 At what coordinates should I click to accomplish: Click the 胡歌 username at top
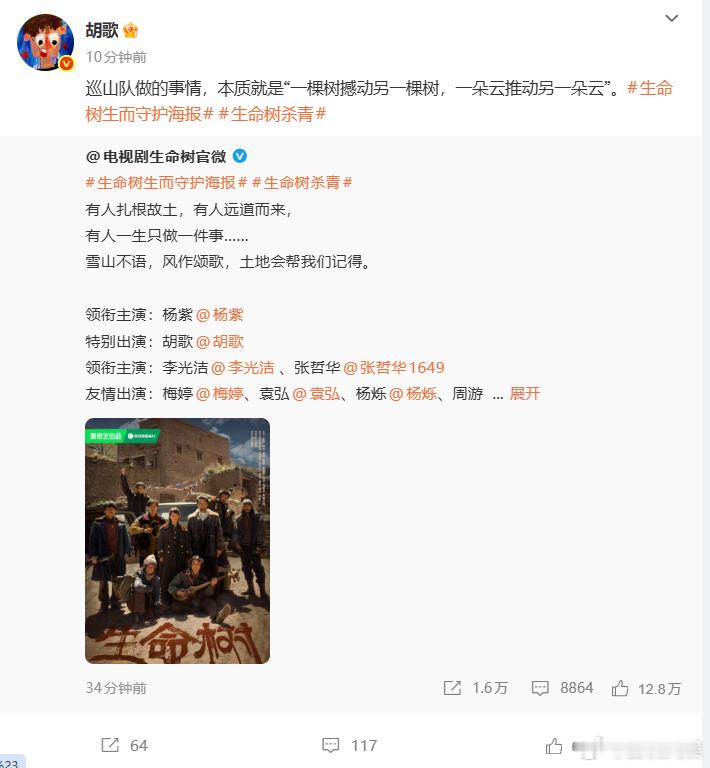tap(102, 30)
